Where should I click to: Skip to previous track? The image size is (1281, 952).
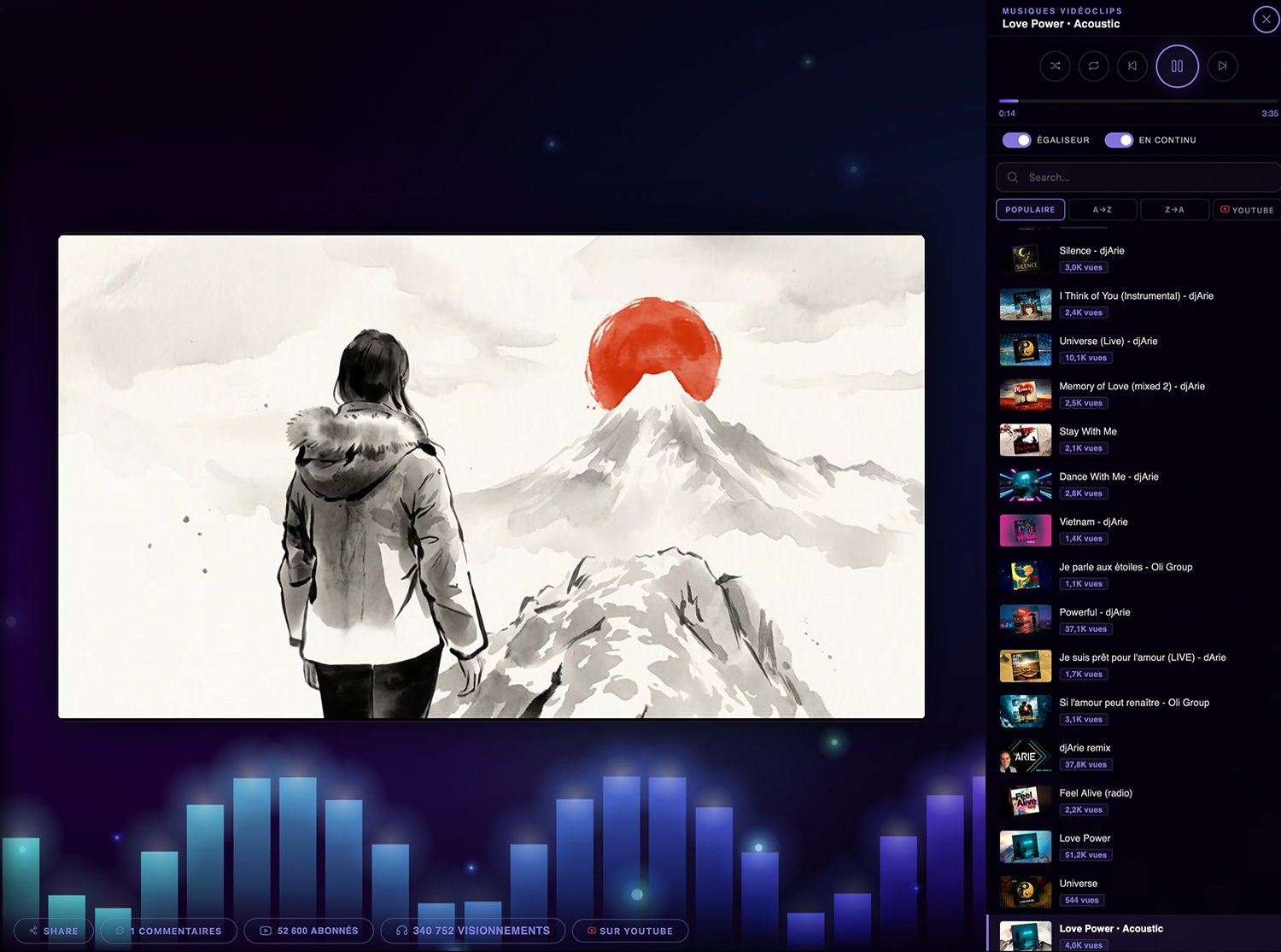click(1132, 66)
